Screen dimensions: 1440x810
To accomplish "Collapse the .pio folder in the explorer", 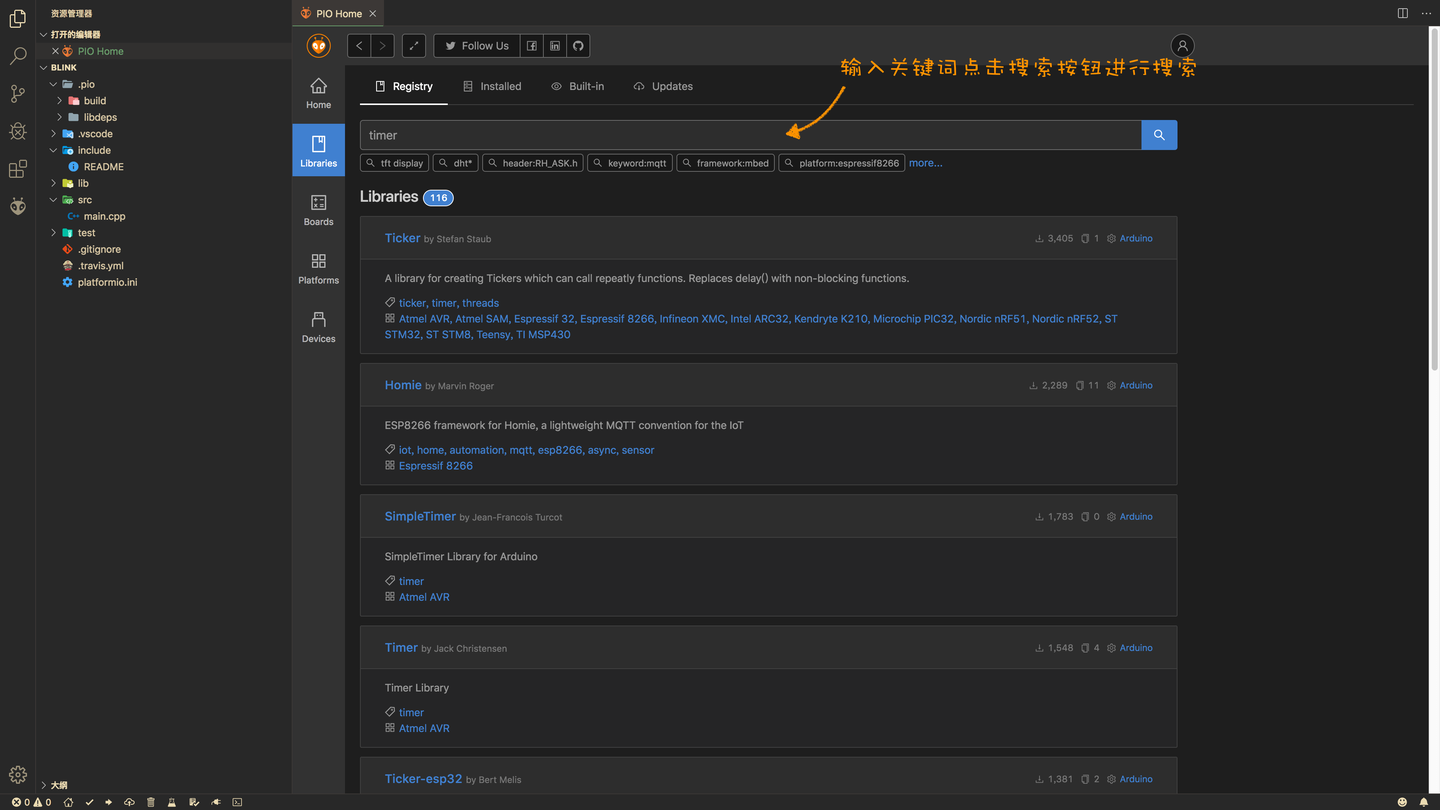I will pyautogui.click(x=51, y=84).
